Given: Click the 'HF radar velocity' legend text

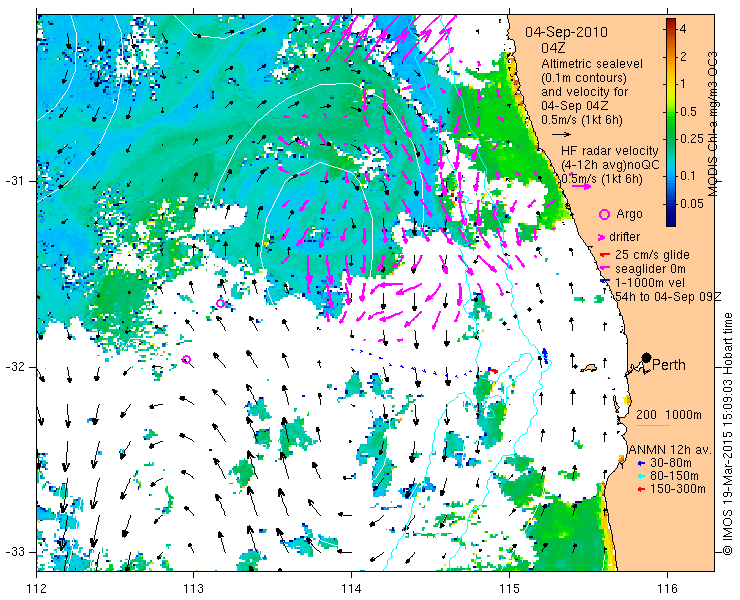Looking at the screenshot, I should pyautogui.click(x=610, y=151).
